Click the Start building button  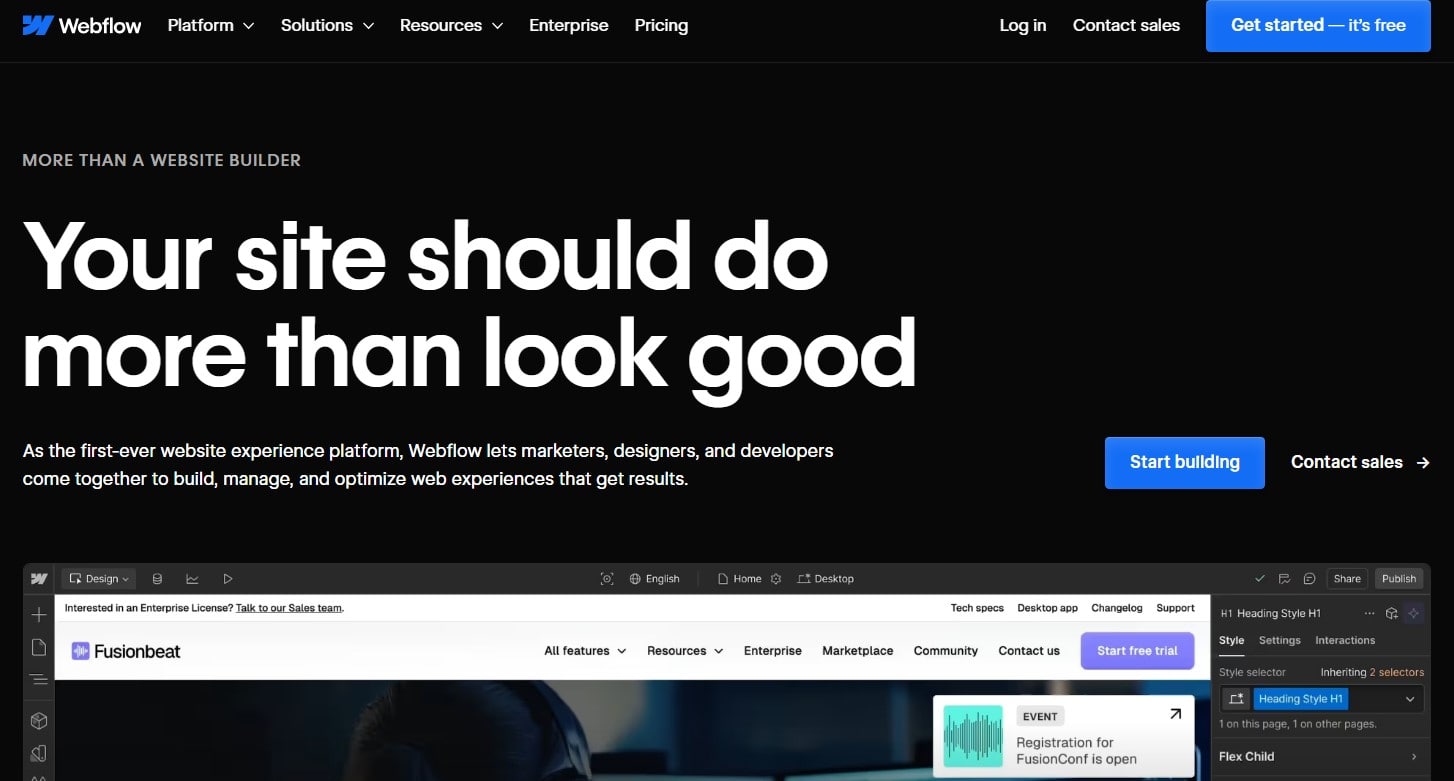pyautogui.click(x=1185, y=462)
